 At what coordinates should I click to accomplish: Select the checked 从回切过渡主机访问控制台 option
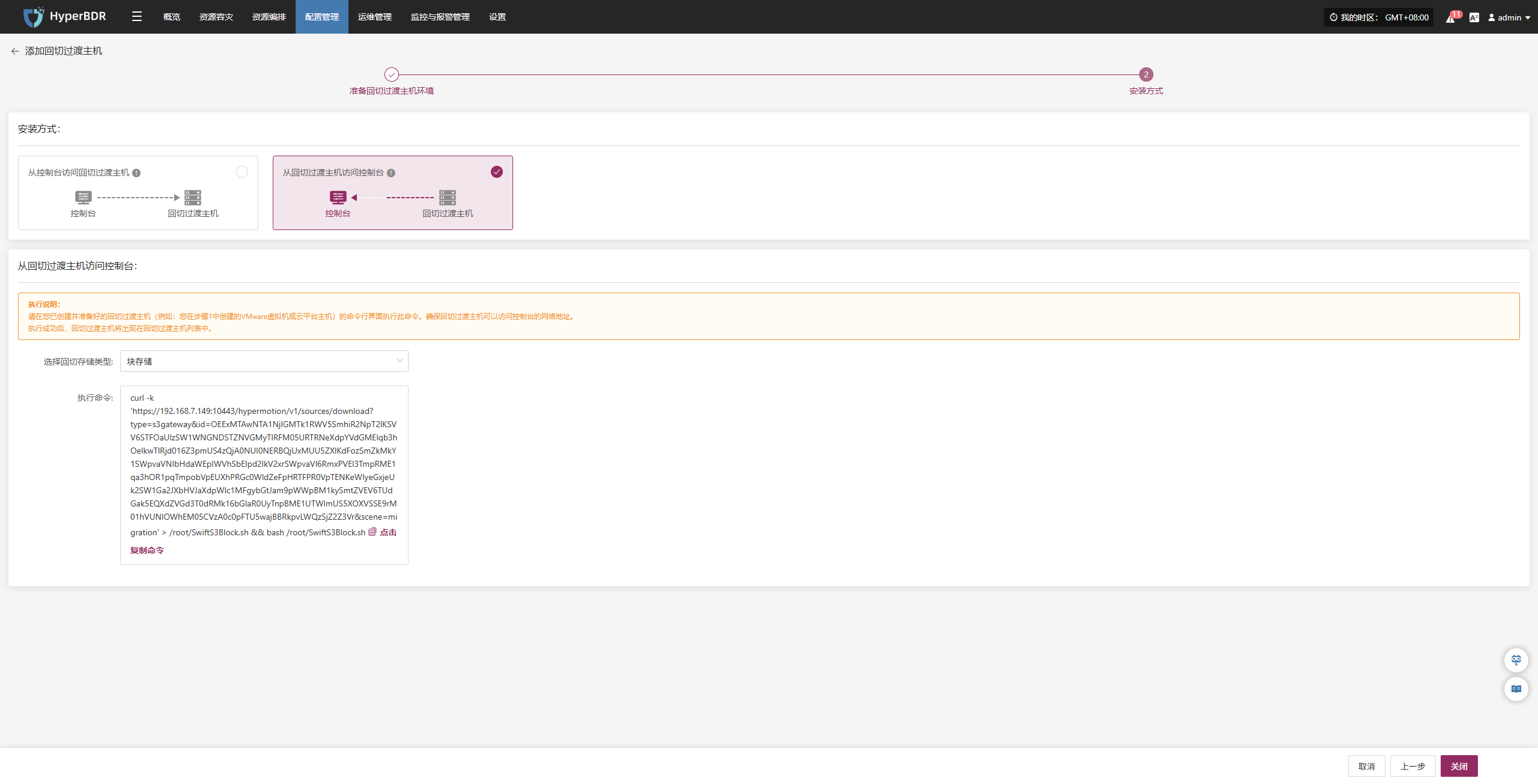tap(496, 172)
